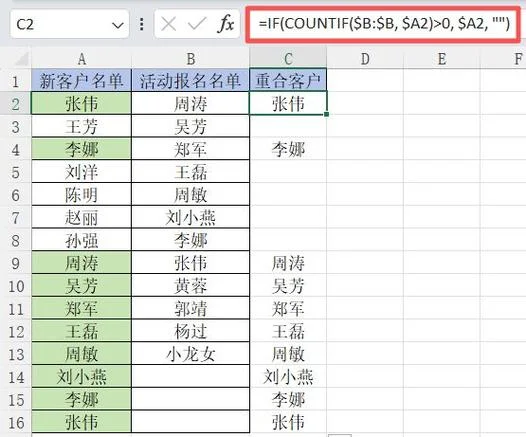
Task: Click cell A15 containing 李娜
Action: pyautogui.click(x=82, y=399)
